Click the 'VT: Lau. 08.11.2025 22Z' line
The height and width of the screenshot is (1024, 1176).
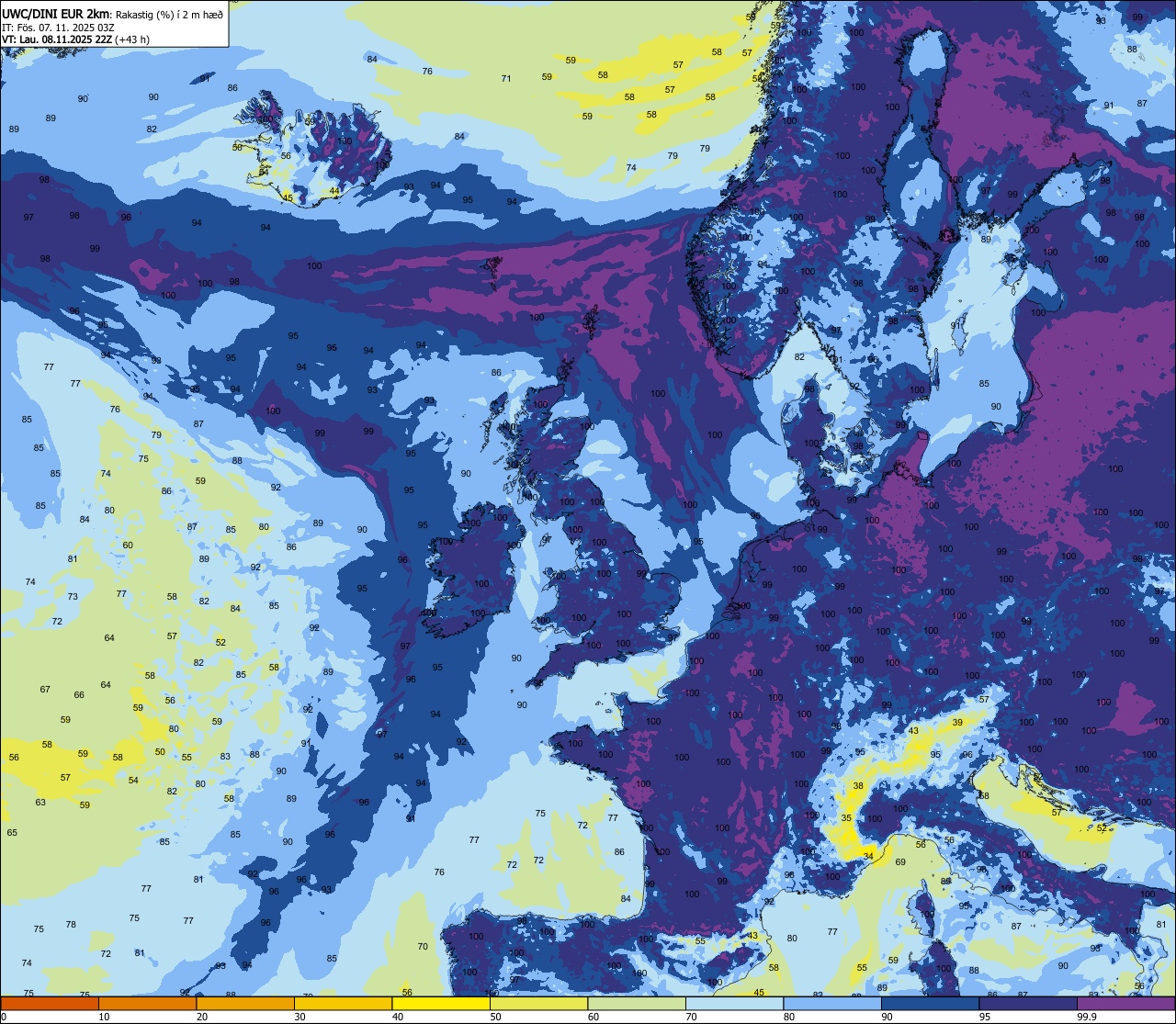pyautogui.click(x=57, y=39)
